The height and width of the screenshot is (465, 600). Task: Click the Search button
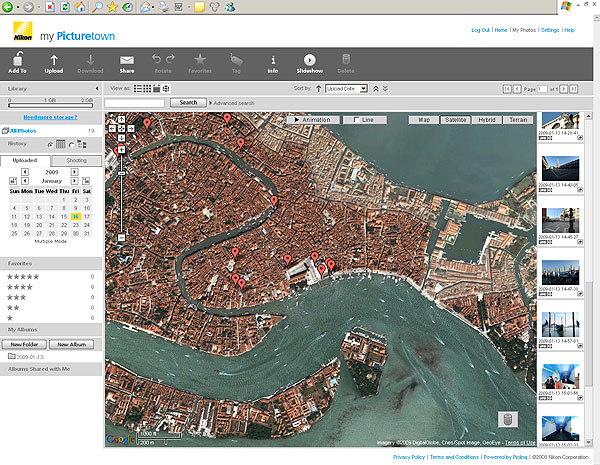[188, 103]
